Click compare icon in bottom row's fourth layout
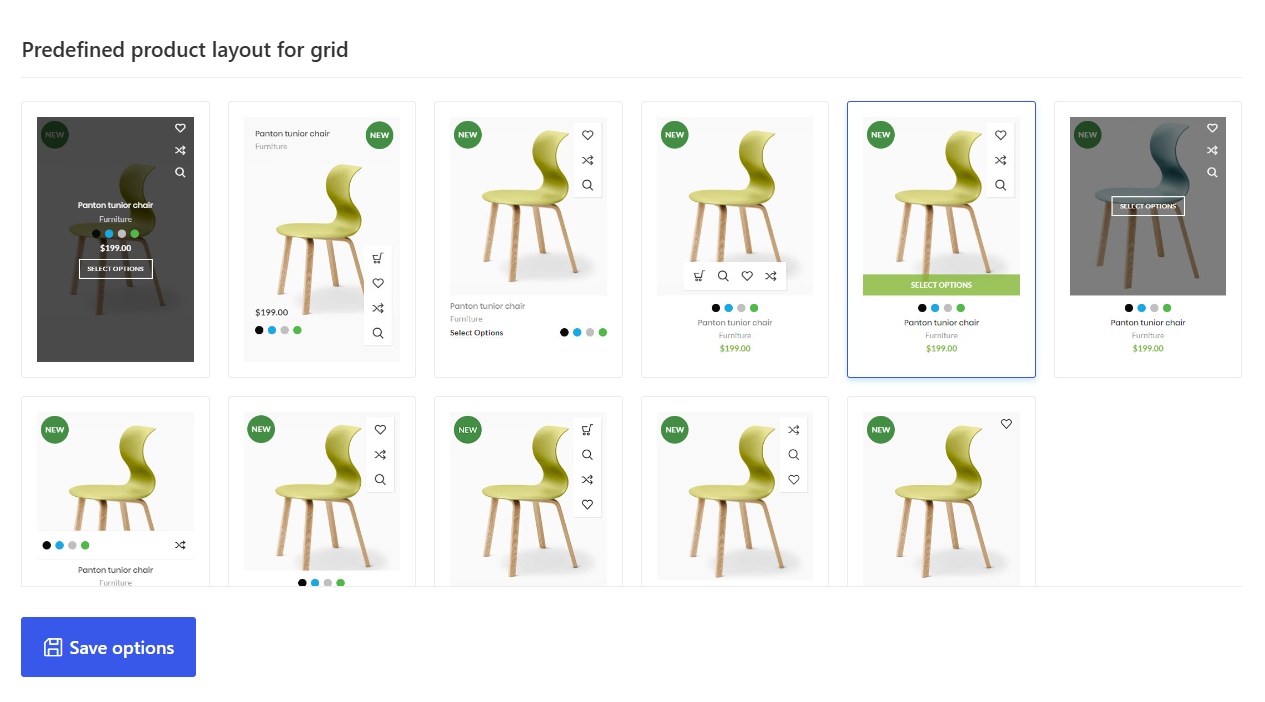This screenshot has width=1265, height=702. point(793,430)
